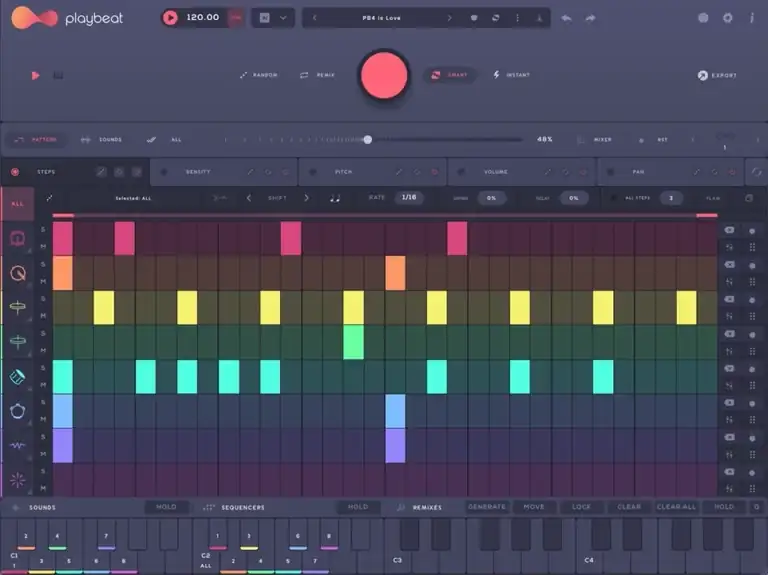Screen dimensions: 768x575
Task: Start playback with tempo play button
Action: tap(170, 18)
